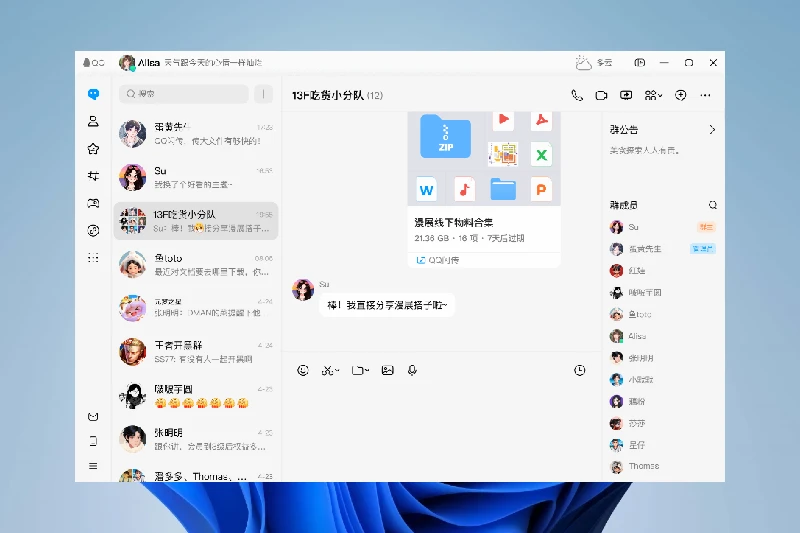This screenshot has height=533, width=800.
Task: Start a video call in group chat
Action: pyautogui.click(x=602, y=95)
